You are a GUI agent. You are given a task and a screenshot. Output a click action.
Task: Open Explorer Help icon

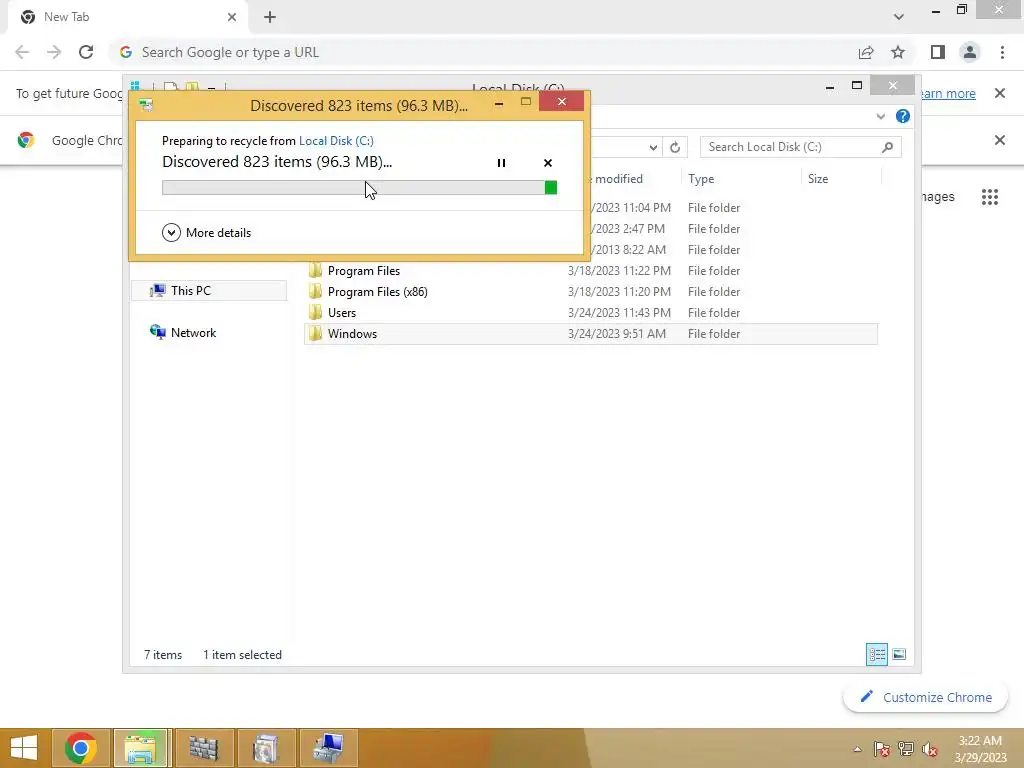pyautogui.click(x=903, y=116)
